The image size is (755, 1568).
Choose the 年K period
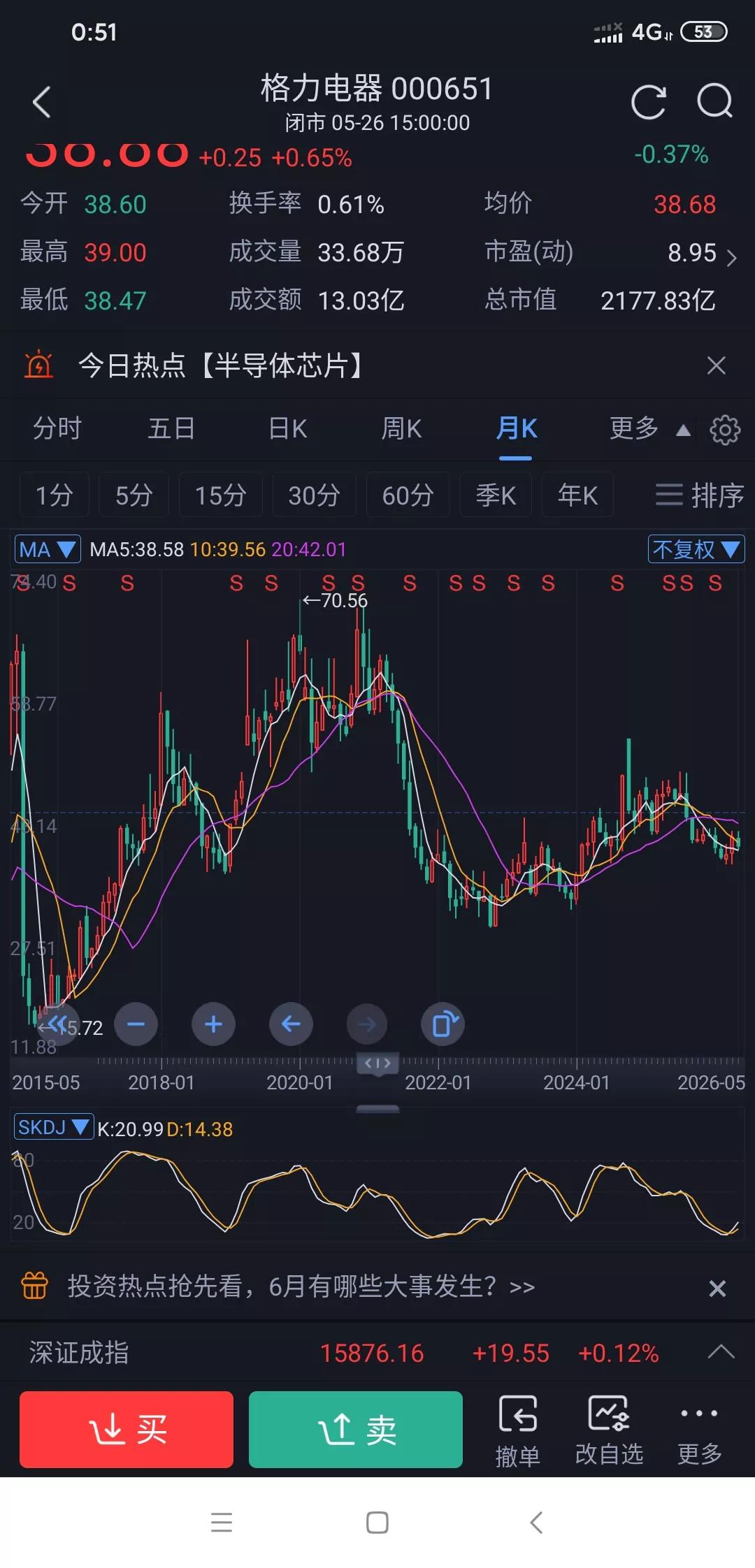[577, 495]
